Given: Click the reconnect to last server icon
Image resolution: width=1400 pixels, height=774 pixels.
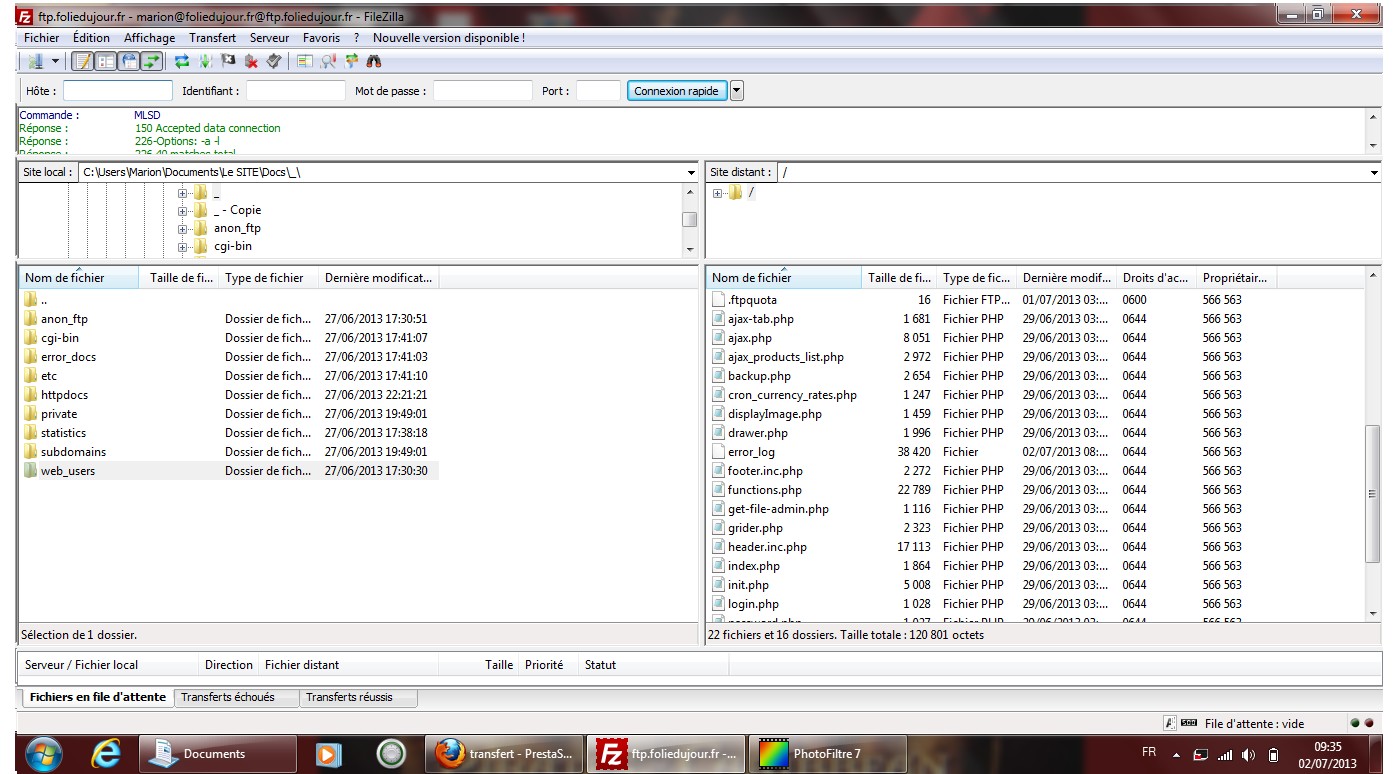Looking at the screenshot, I should point(274,62).
